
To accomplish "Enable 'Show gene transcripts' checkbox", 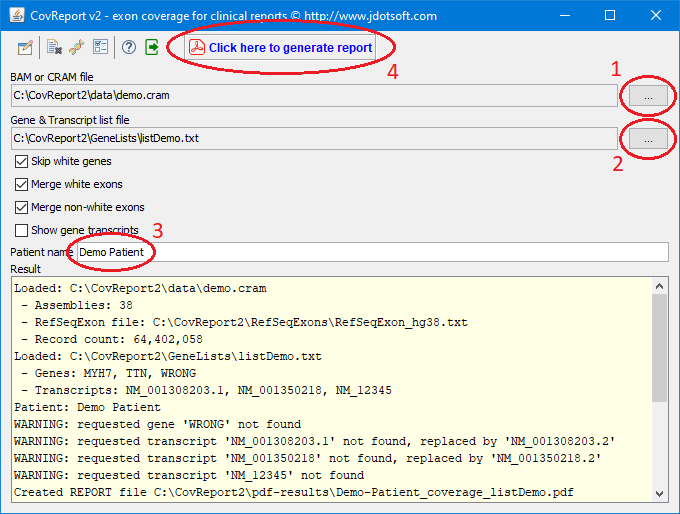I will click(22, 230).
